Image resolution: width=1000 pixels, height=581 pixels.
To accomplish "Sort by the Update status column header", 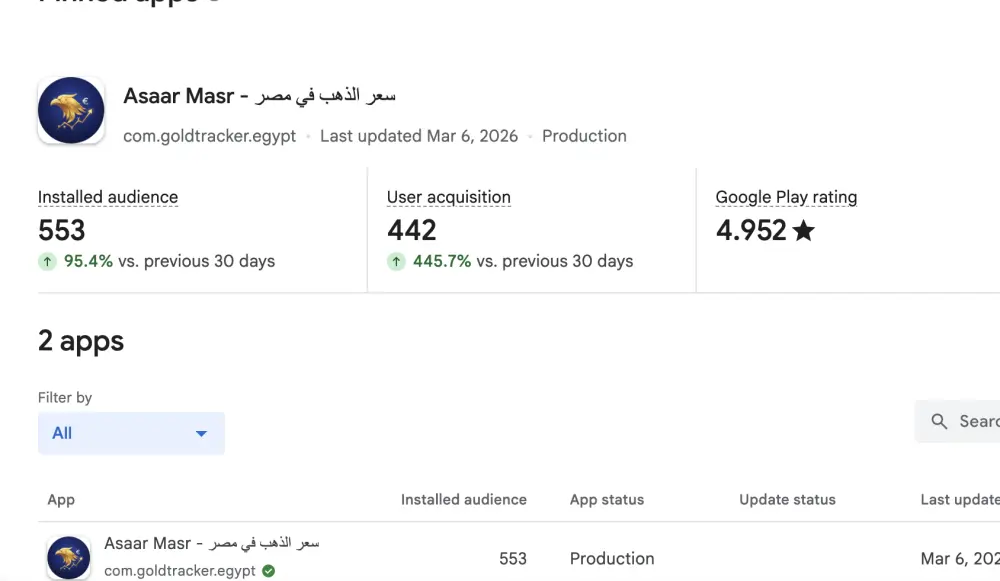I will pos(787,500).
